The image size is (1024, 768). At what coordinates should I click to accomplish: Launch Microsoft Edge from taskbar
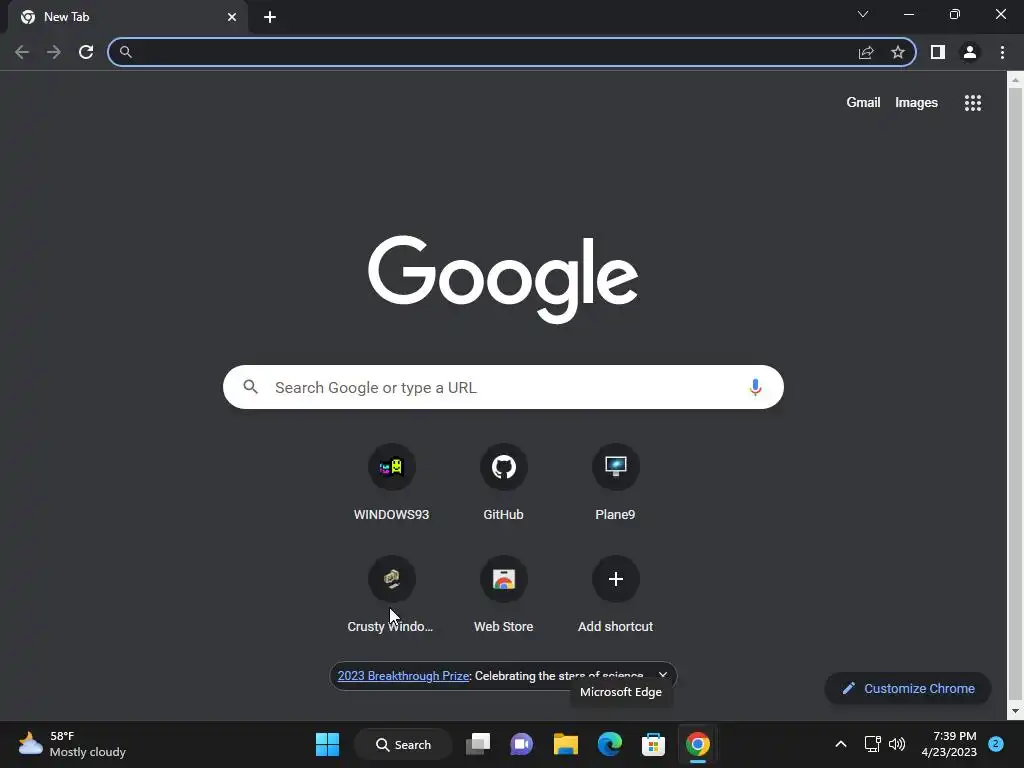coord(609,744)
